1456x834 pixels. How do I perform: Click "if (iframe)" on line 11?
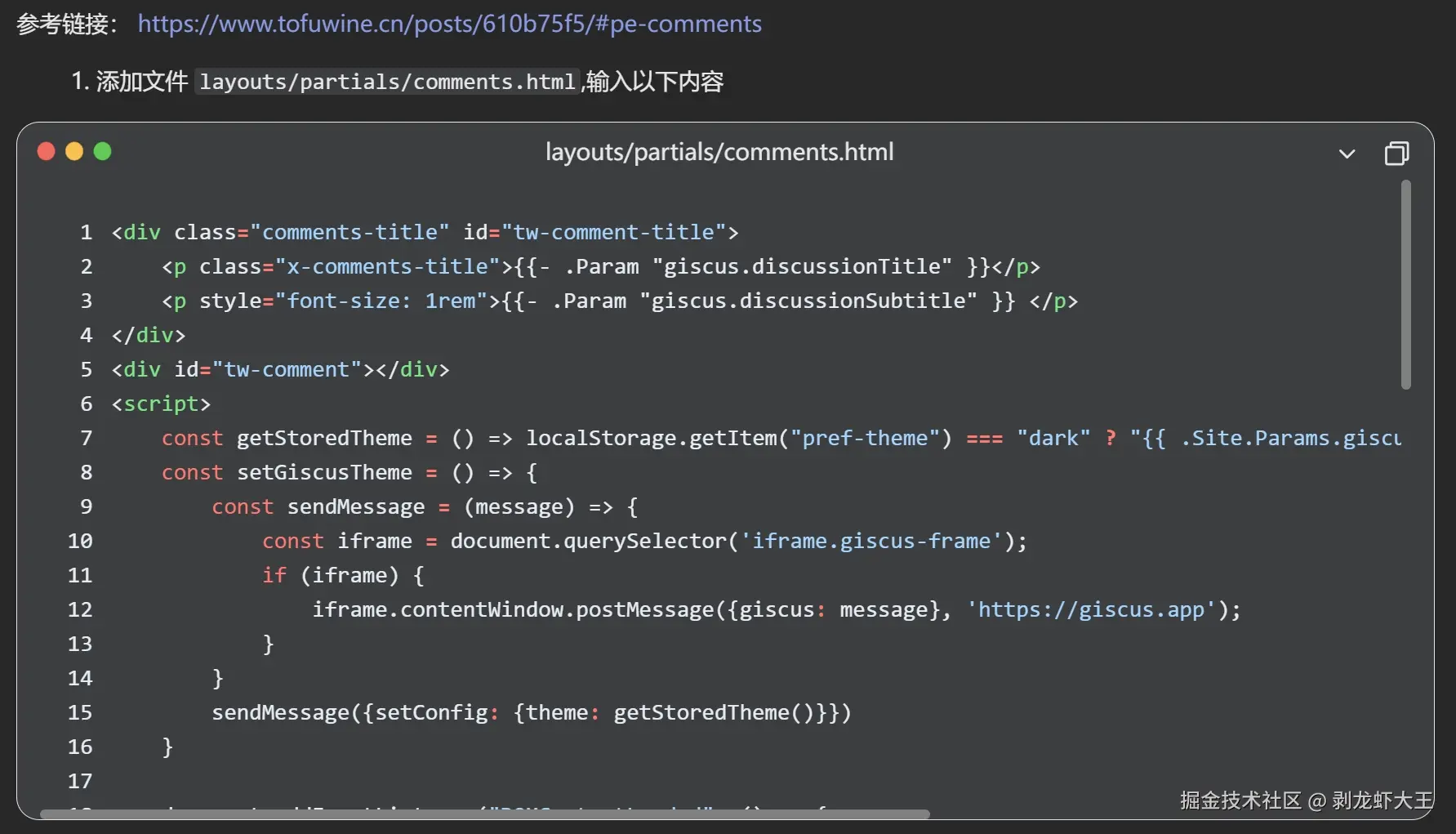(x=331, y=575)
